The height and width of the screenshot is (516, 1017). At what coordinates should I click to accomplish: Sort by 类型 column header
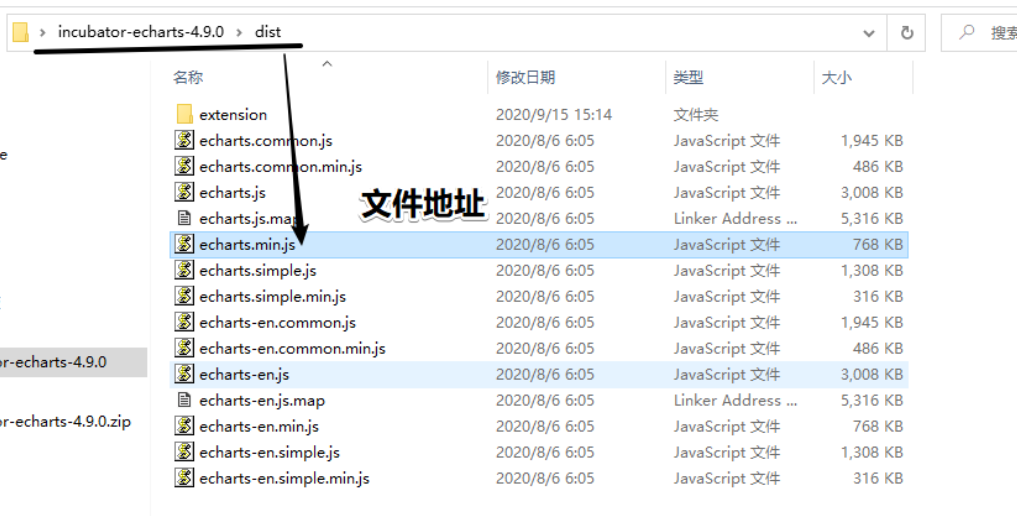click(688, 77)
